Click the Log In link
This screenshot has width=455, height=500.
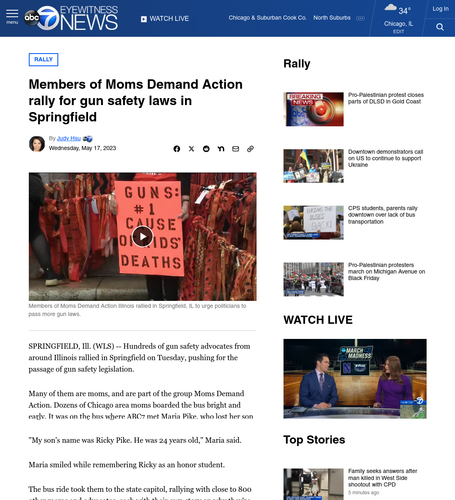coord(440,9)
